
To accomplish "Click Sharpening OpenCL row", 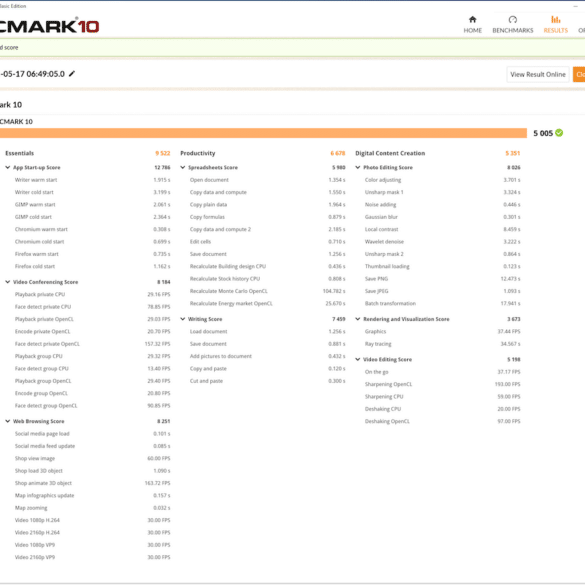I will [x=442, y=384].
